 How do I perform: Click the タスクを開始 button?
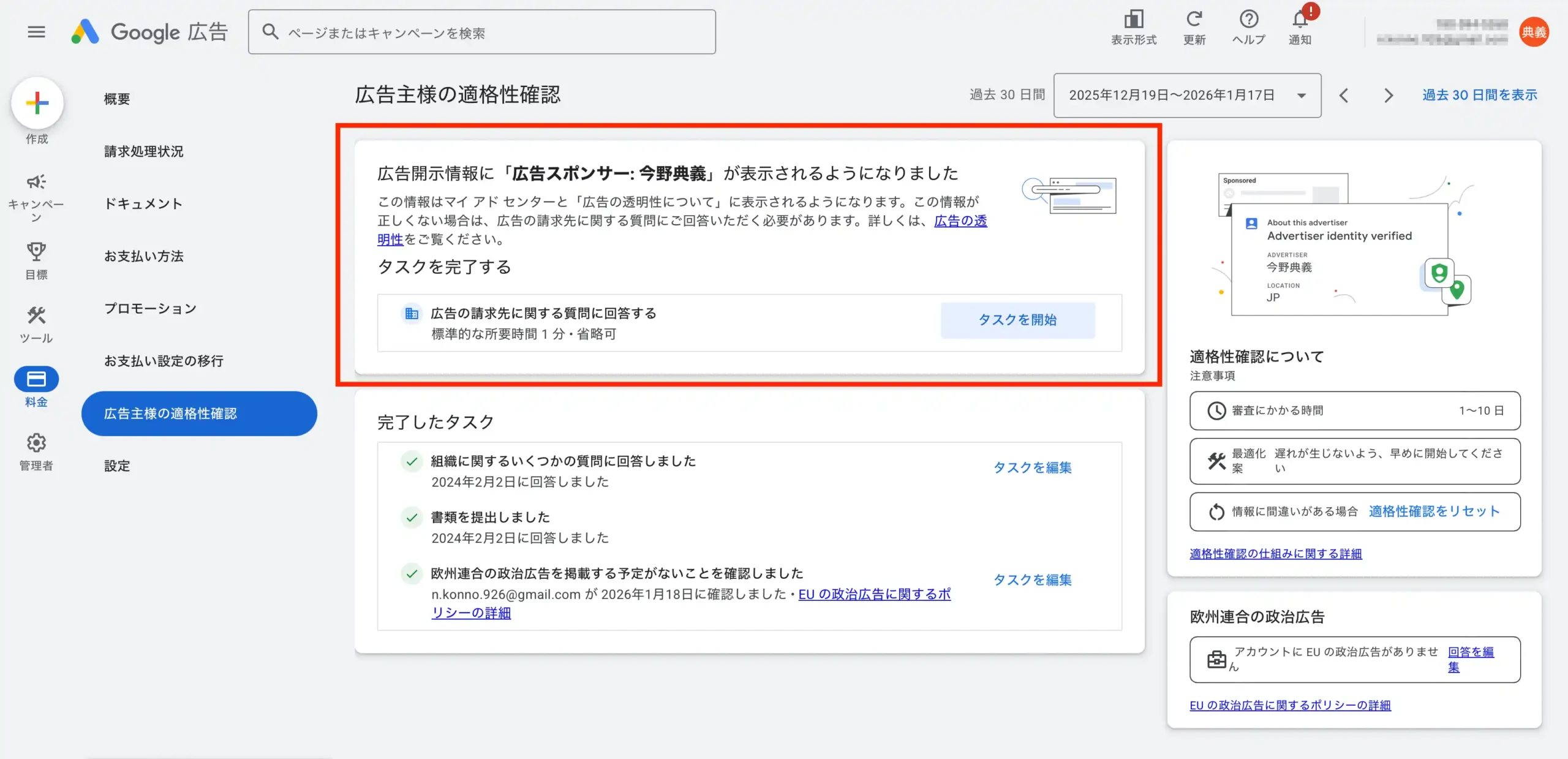point(1017,320)
